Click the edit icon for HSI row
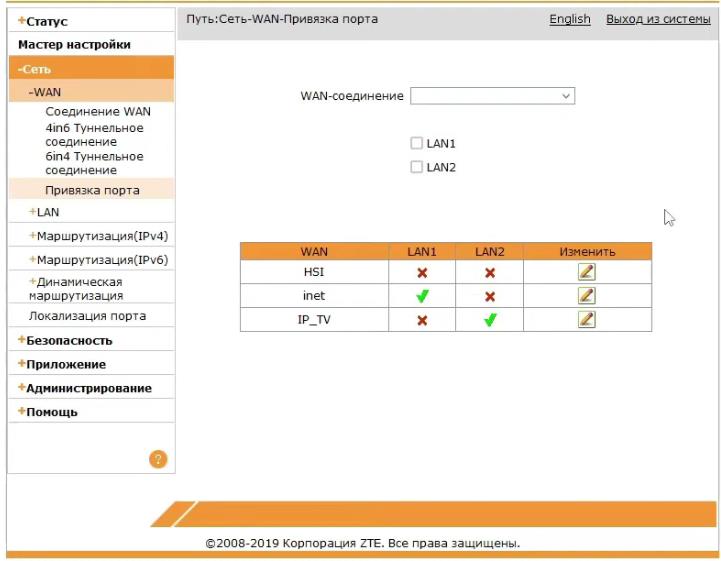The width and height of the screenshot is (721, 561). pyautogui.click(x=587, y=272)
